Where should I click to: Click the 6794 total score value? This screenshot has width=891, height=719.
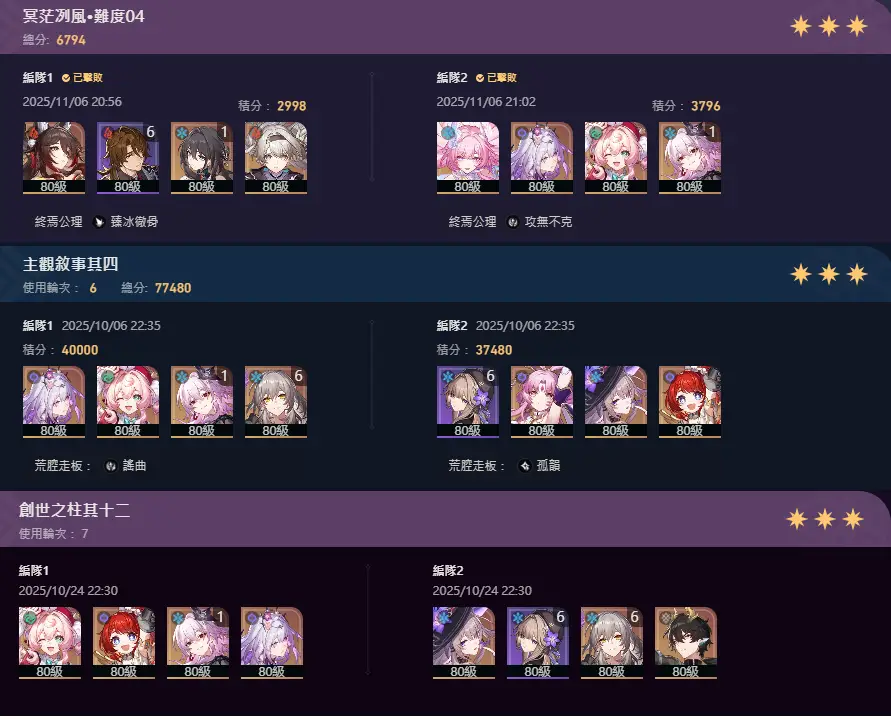coord(71,40)
